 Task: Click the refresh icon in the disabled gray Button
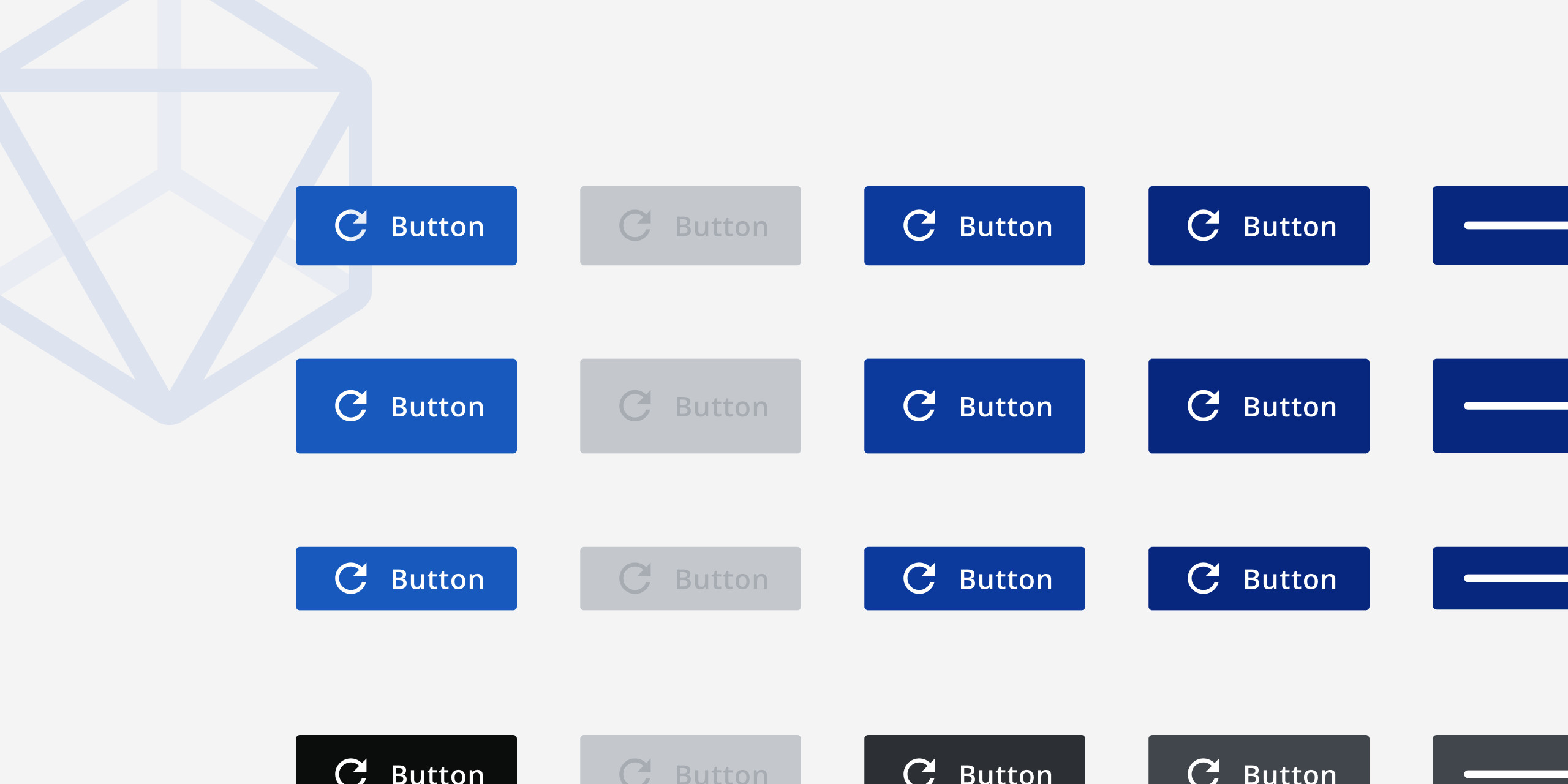pos(635,225)
